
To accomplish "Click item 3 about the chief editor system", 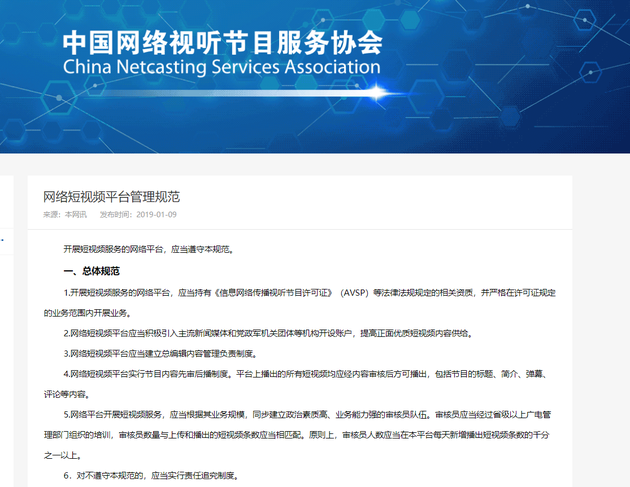I will (x=160, y=354).
